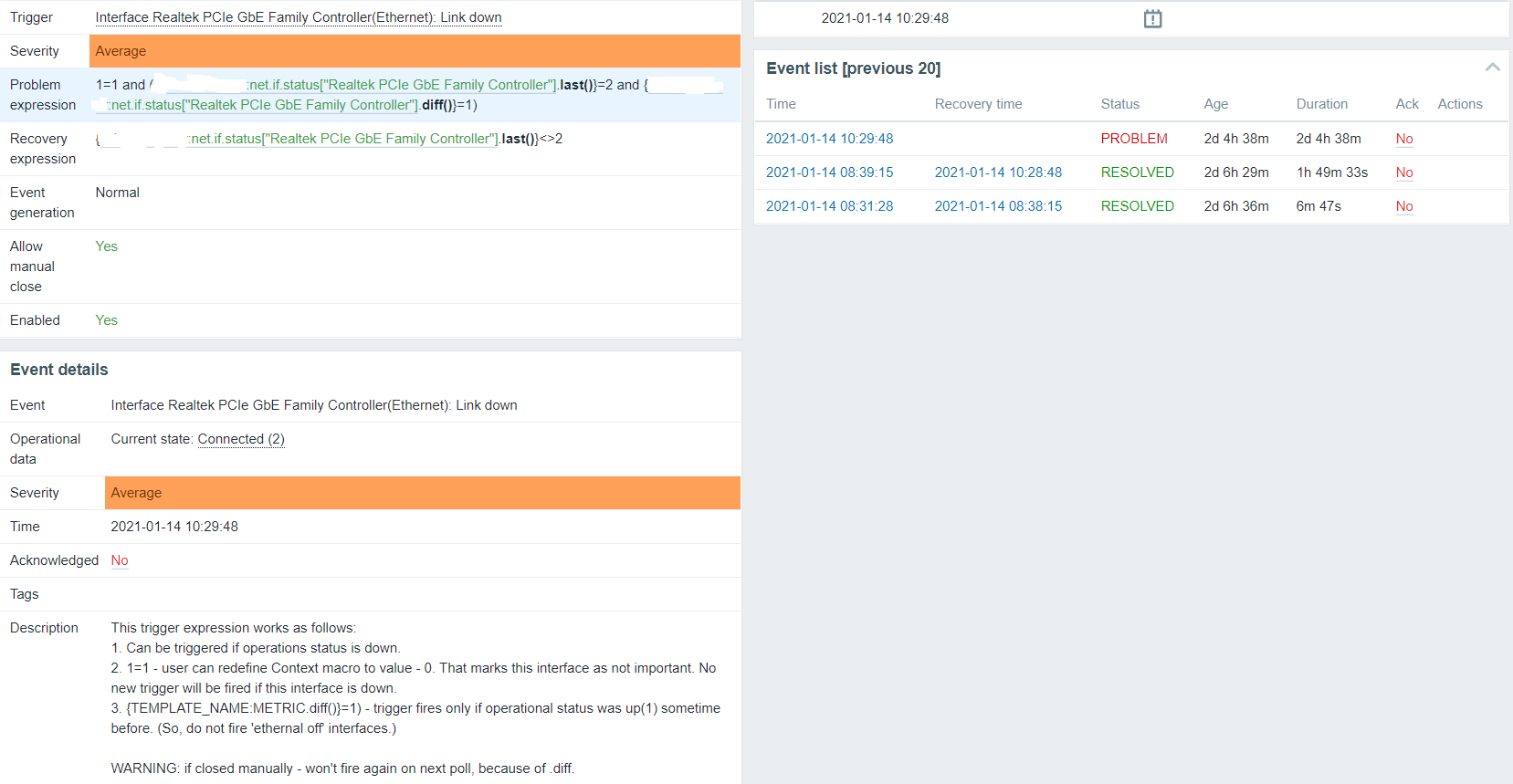Click the Duration value '6m 47s'
Viewport: 1513px width, 784px height.
coord(1319,206)
